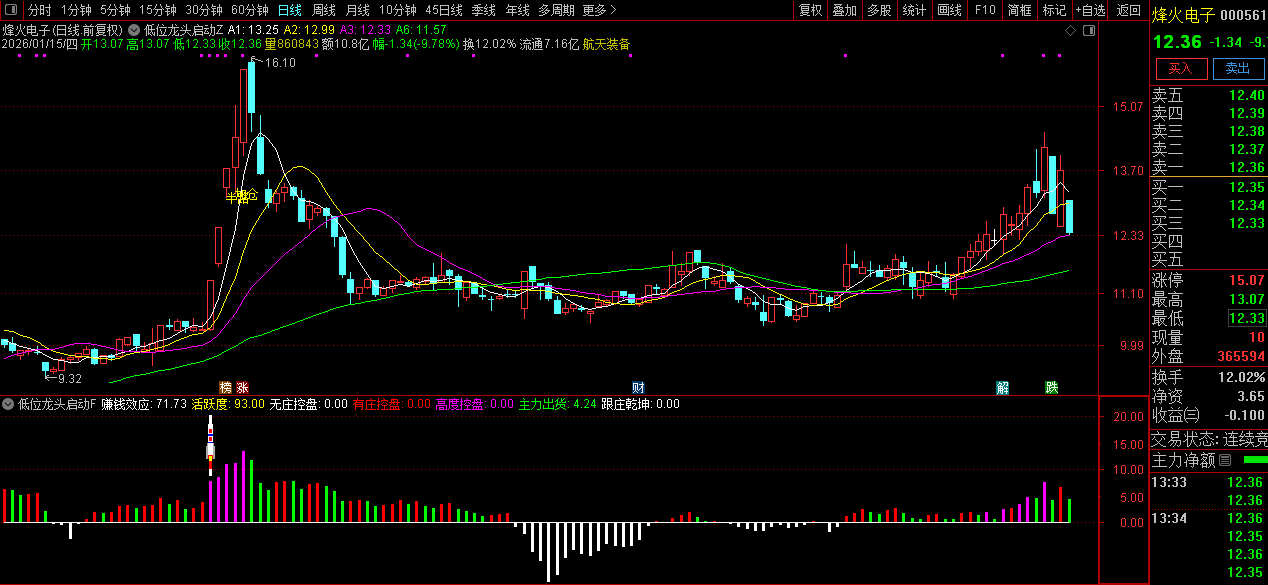Click the 跌 marker on chart bottom
Viewport: 1268px width, 585px height.
[x=1051, y=387]
